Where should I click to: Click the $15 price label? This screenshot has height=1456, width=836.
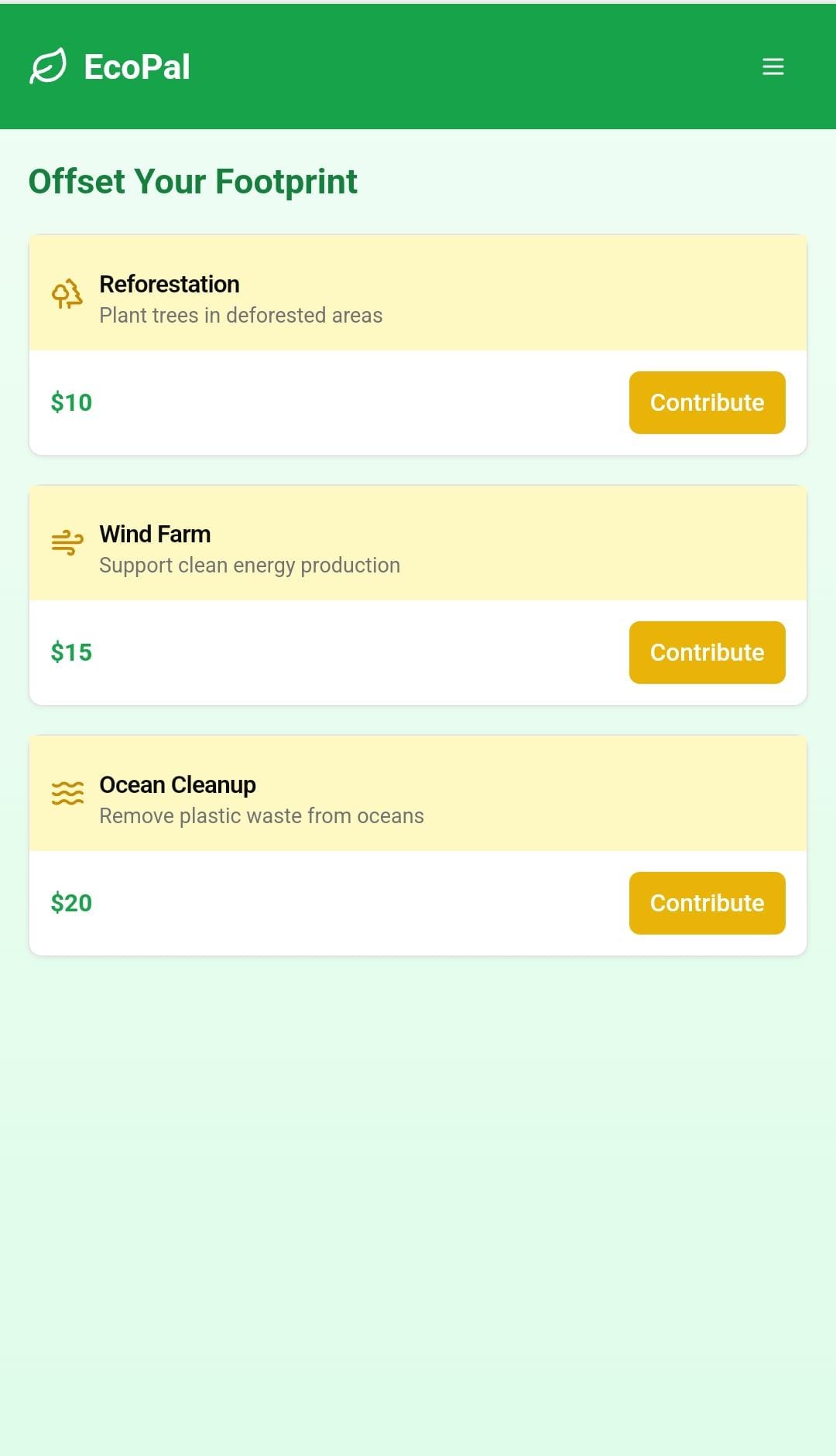coord(71,652)
